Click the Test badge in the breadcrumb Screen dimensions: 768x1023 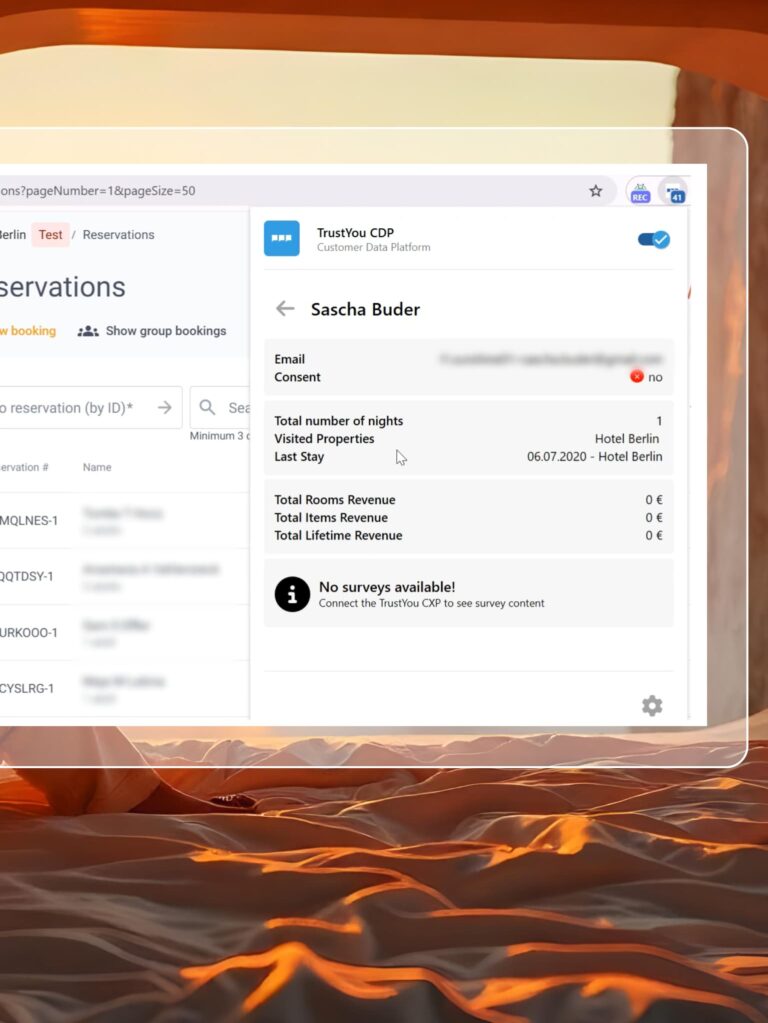50,235
